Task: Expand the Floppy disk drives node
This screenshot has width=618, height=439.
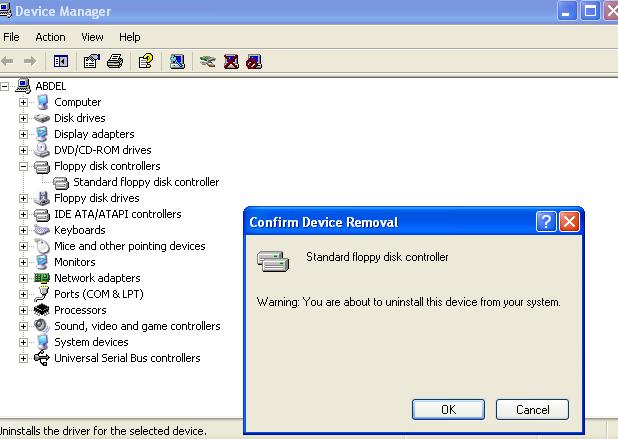Action: (23, 198)
